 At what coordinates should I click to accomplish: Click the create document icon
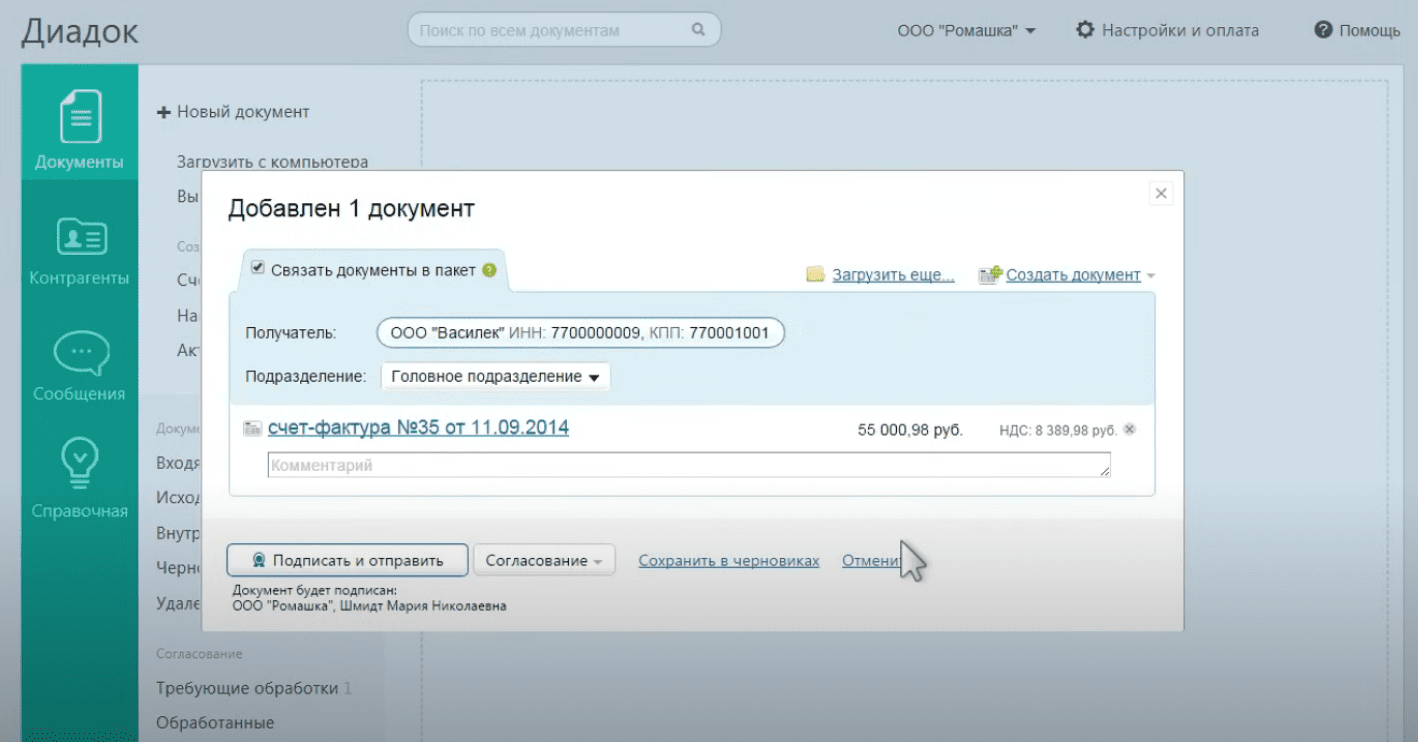(x=990, y=275)
